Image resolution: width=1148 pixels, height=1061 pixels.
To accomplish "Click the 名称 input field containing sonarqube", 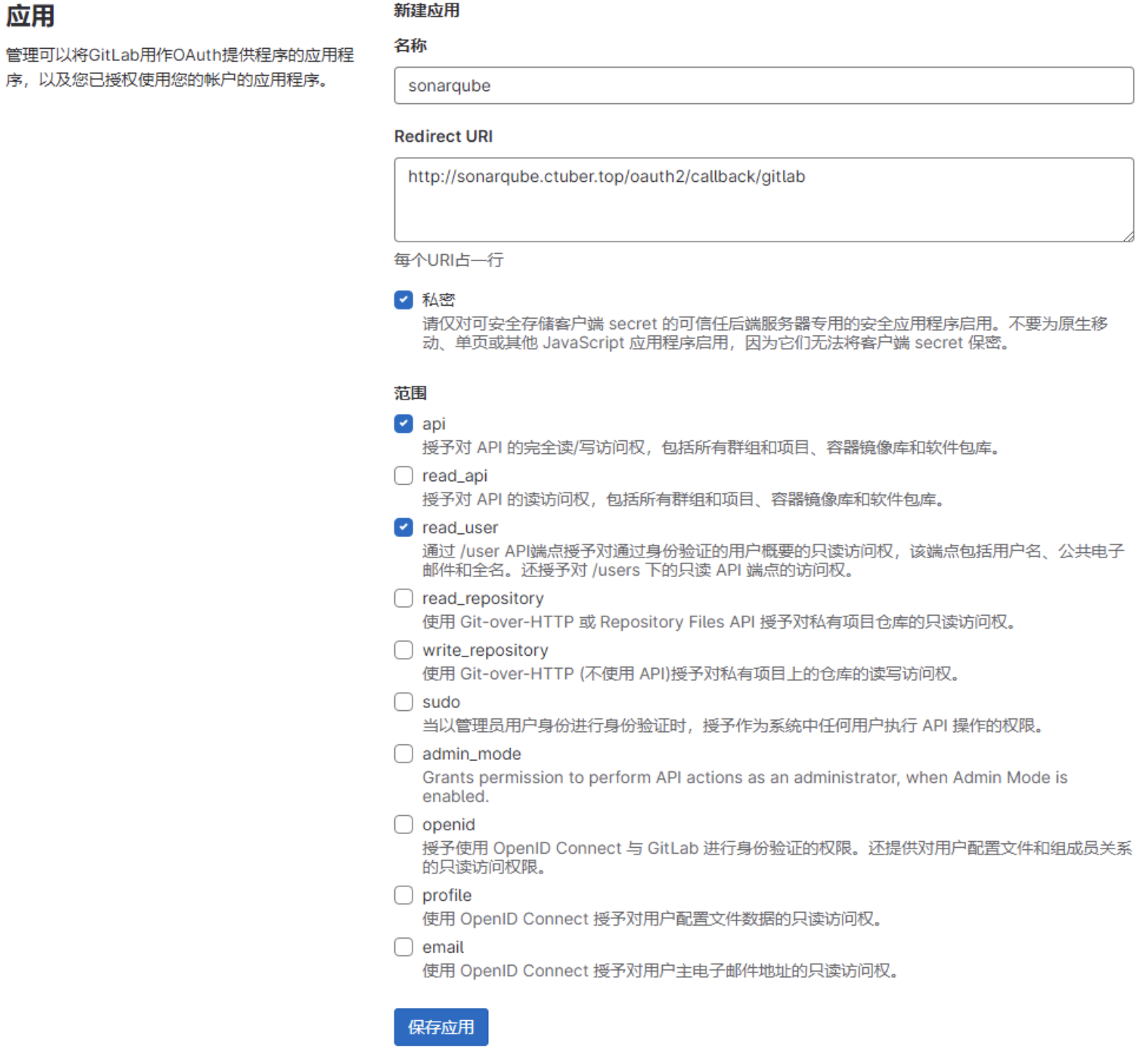I will [764, 85].
